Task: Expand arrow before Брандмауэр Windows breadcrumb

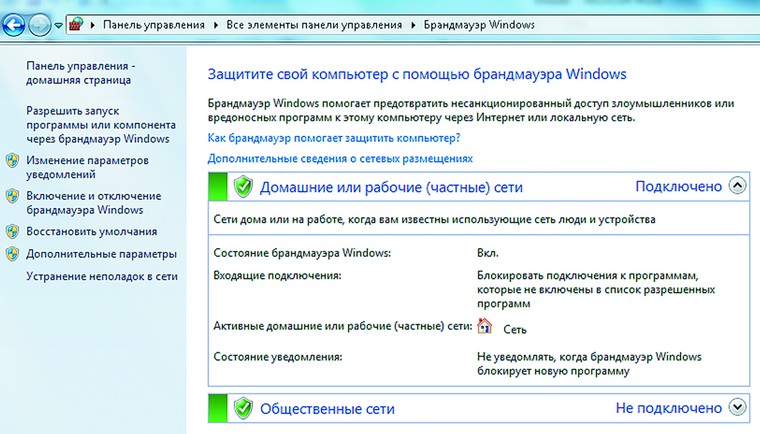Action: (413, 25)
